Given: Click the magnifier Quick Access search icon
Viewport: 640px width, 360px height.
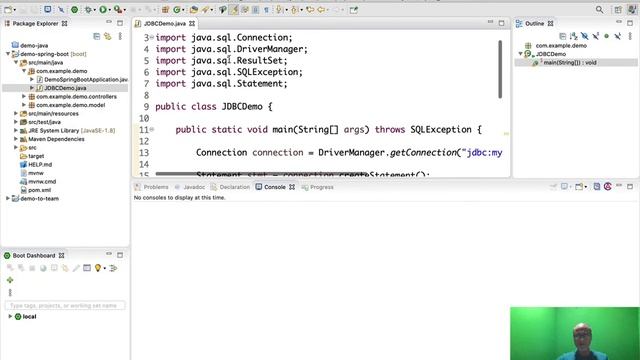Looking at the screenshot, I should click(x=599, y=9).
